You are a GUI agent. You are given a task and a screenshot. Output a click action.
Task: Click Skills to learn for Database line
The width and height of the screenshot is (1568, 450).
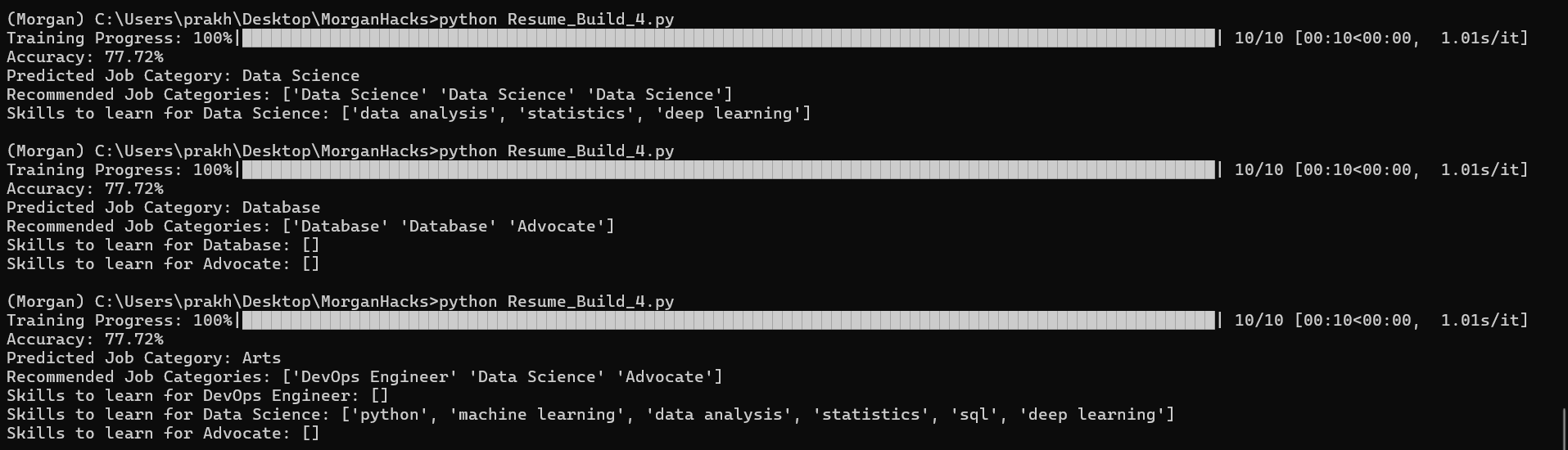point(164,245)
